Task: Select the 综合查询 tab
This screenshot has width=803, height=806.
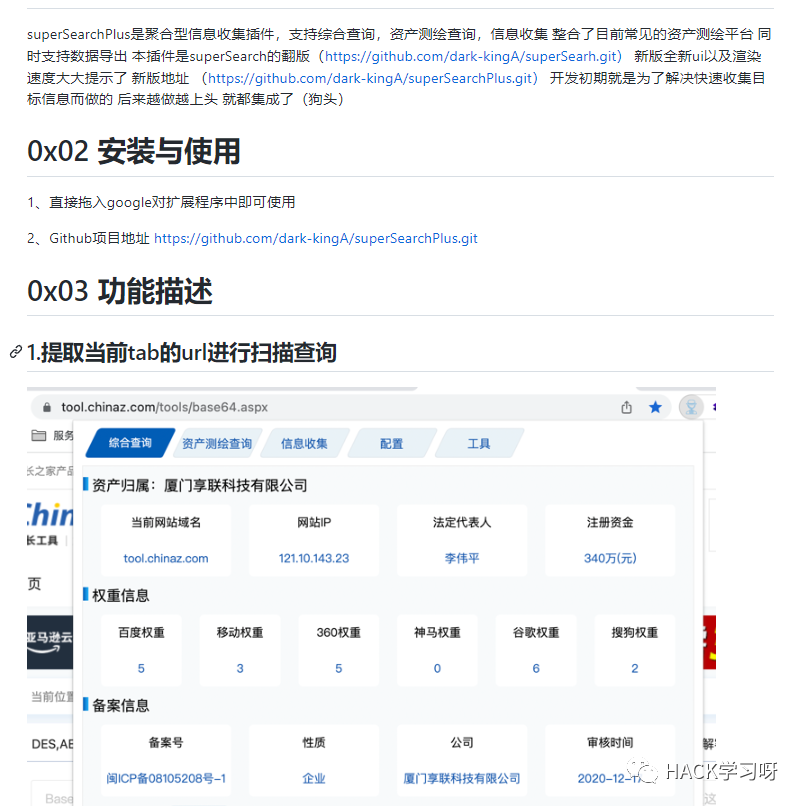Action: [130, 443]
